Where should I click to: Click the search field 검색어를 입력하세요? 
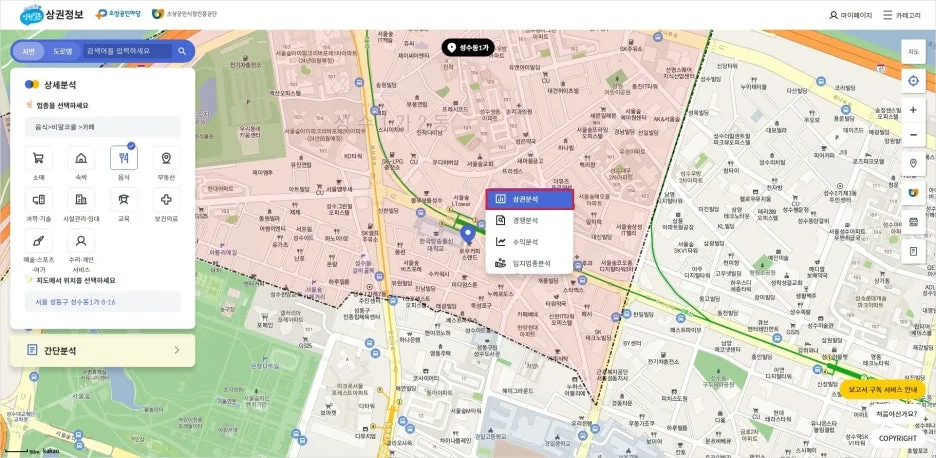click(x=127, y=51)
